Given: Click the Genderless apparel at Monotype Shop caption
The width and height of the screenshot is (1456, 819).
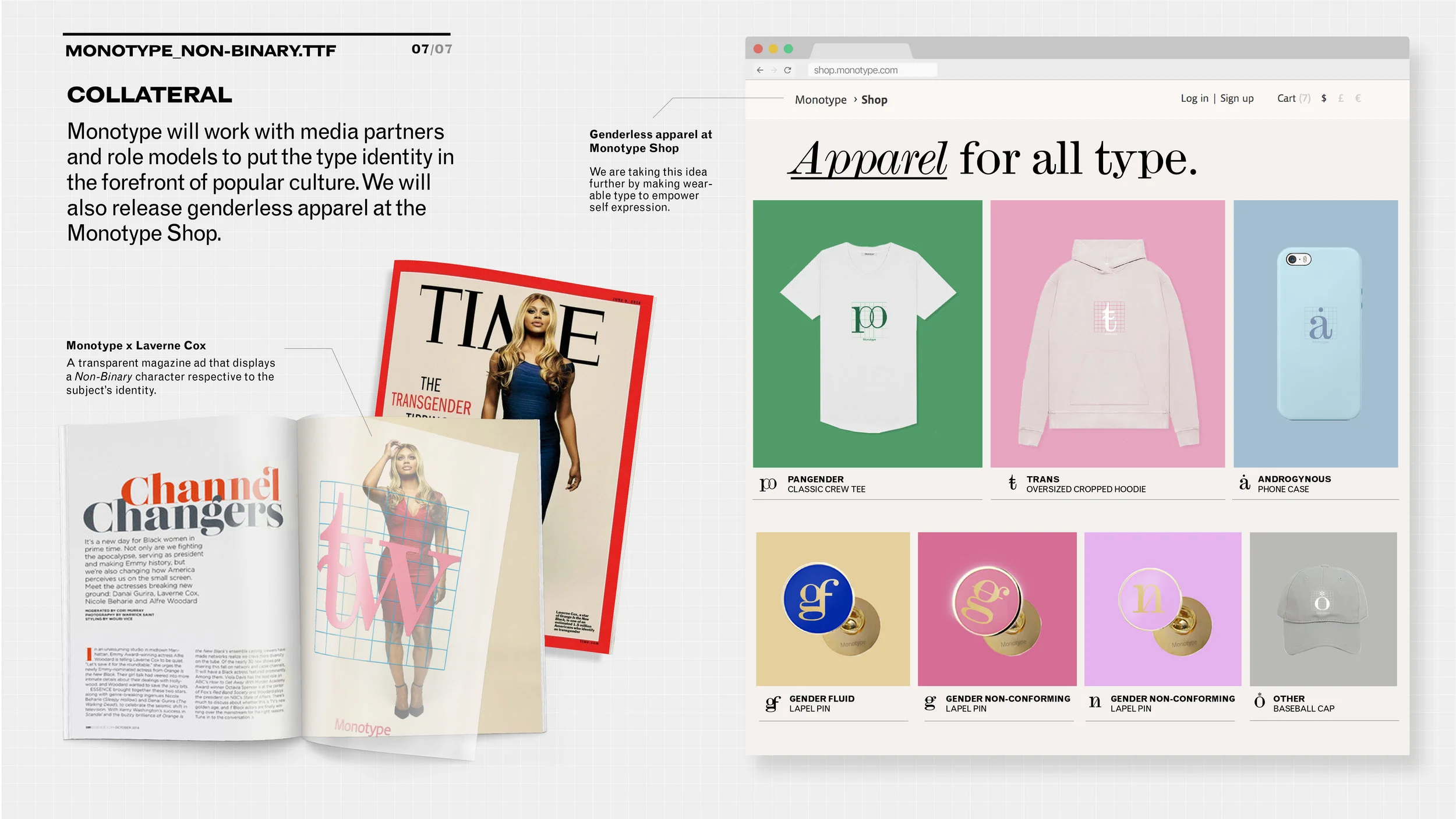Looking at the screenshot, I should 651,141.
